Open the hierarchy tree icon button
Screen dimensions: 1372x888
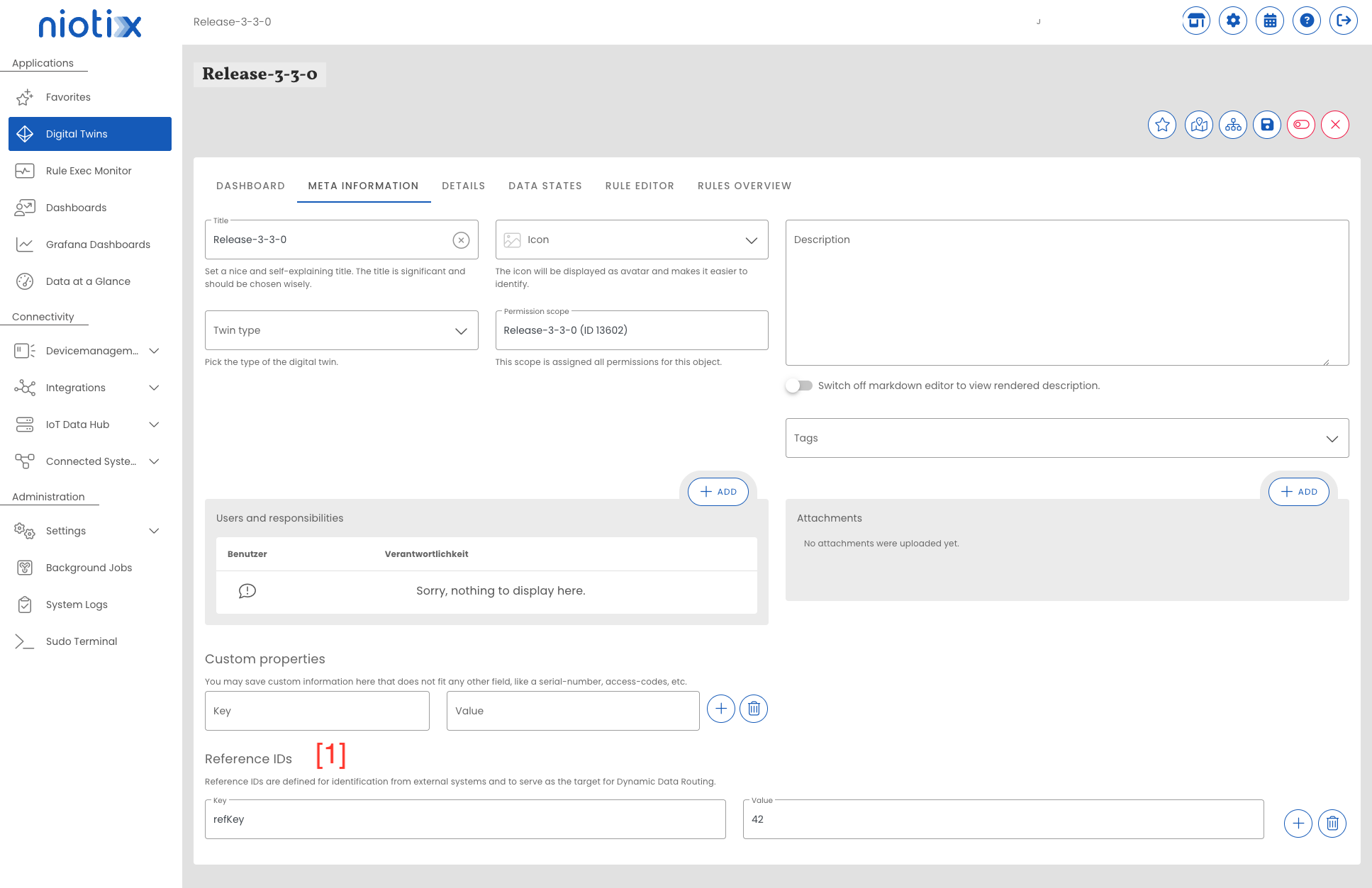pyautogui.click(x=1233, y=125)
